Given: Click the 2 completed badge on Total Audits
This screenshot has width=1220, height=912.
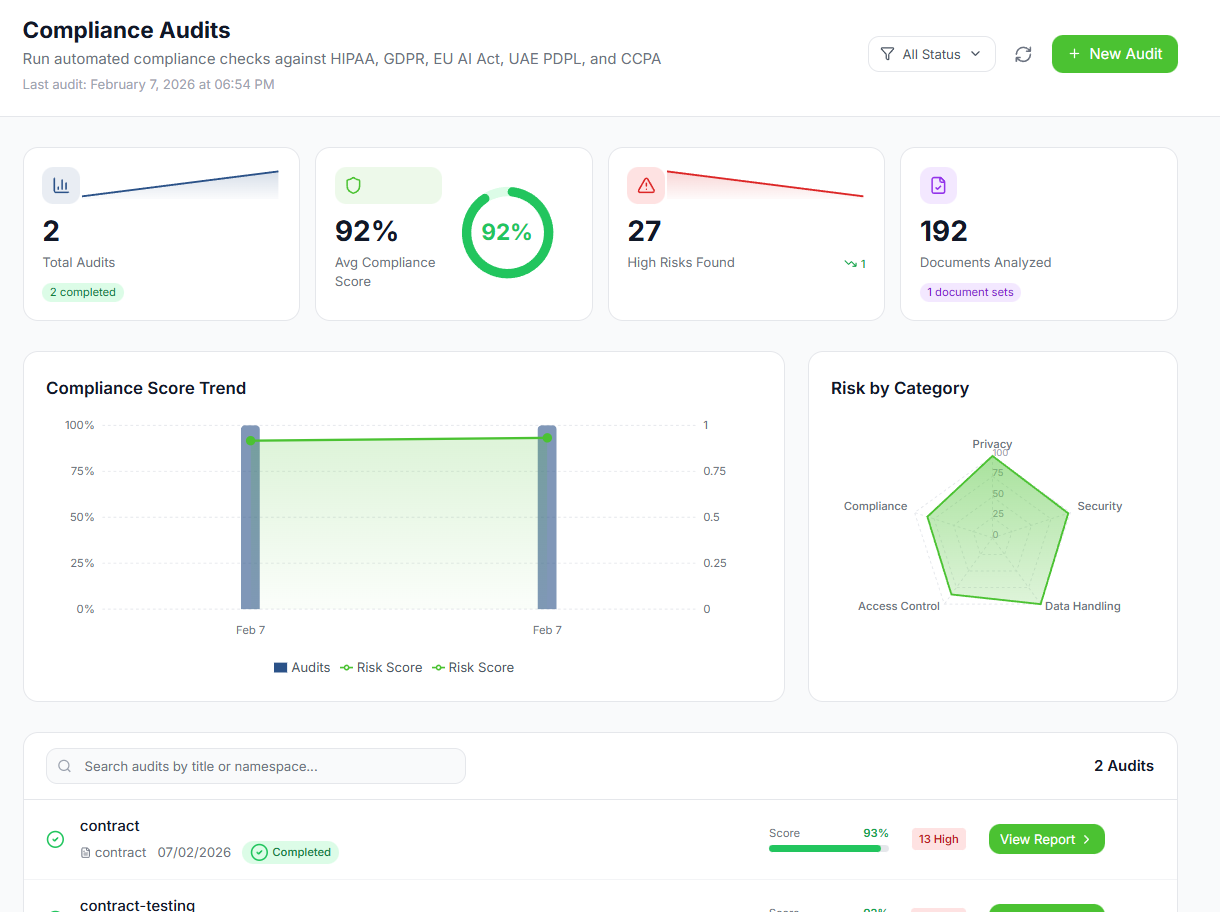Looking at the screenshot, I should [82, 291].
